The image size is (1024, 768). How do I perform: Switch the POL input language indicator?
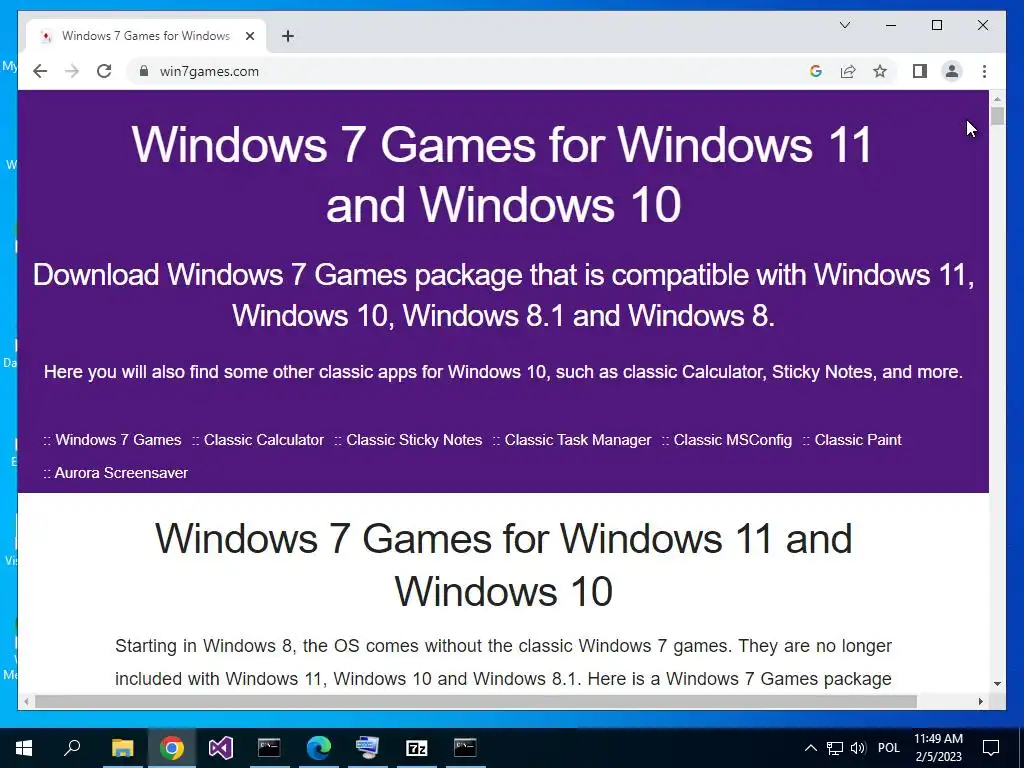pos(889,748)
